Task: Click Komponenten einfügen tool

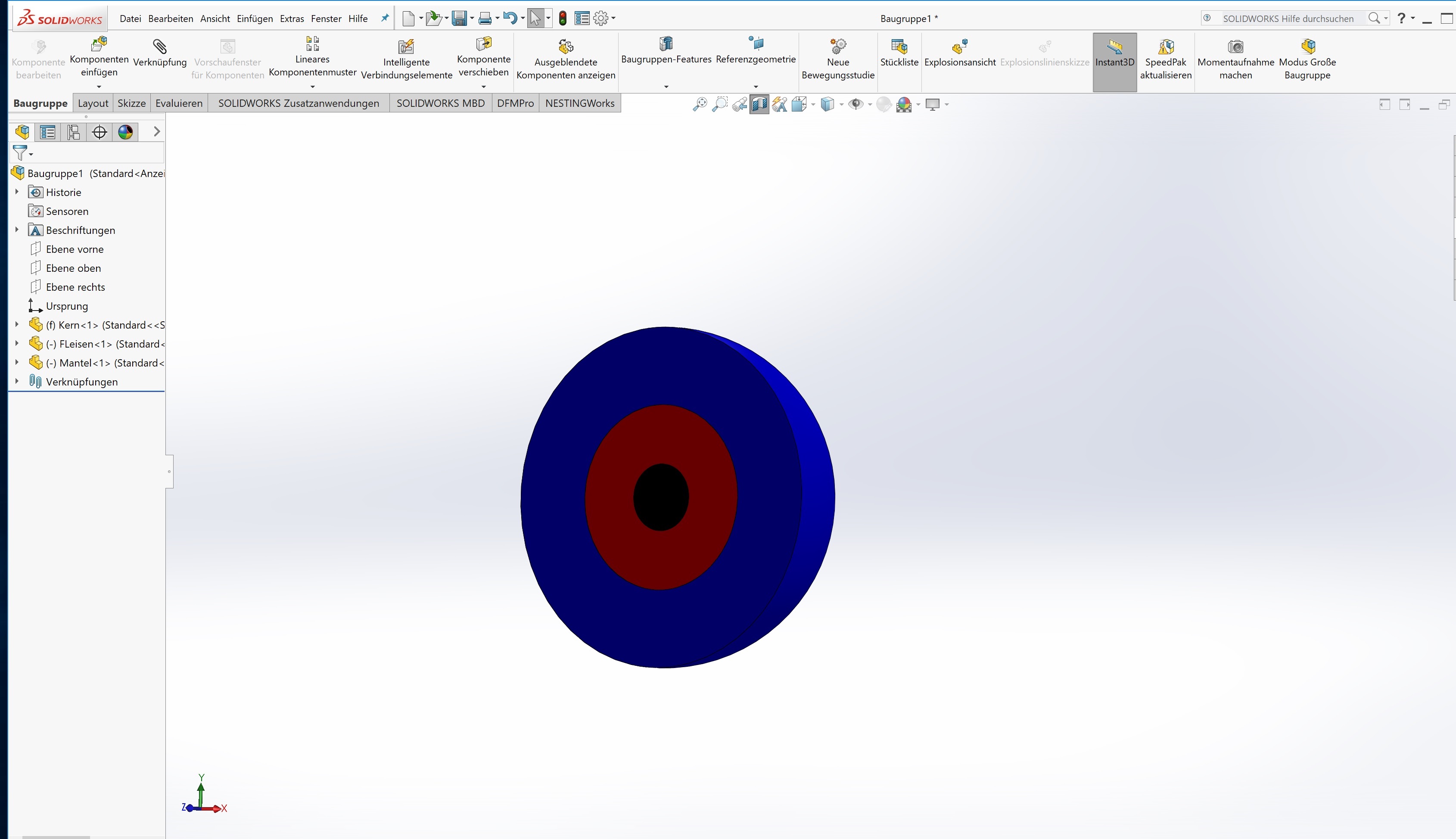Action: click(99, 57)
